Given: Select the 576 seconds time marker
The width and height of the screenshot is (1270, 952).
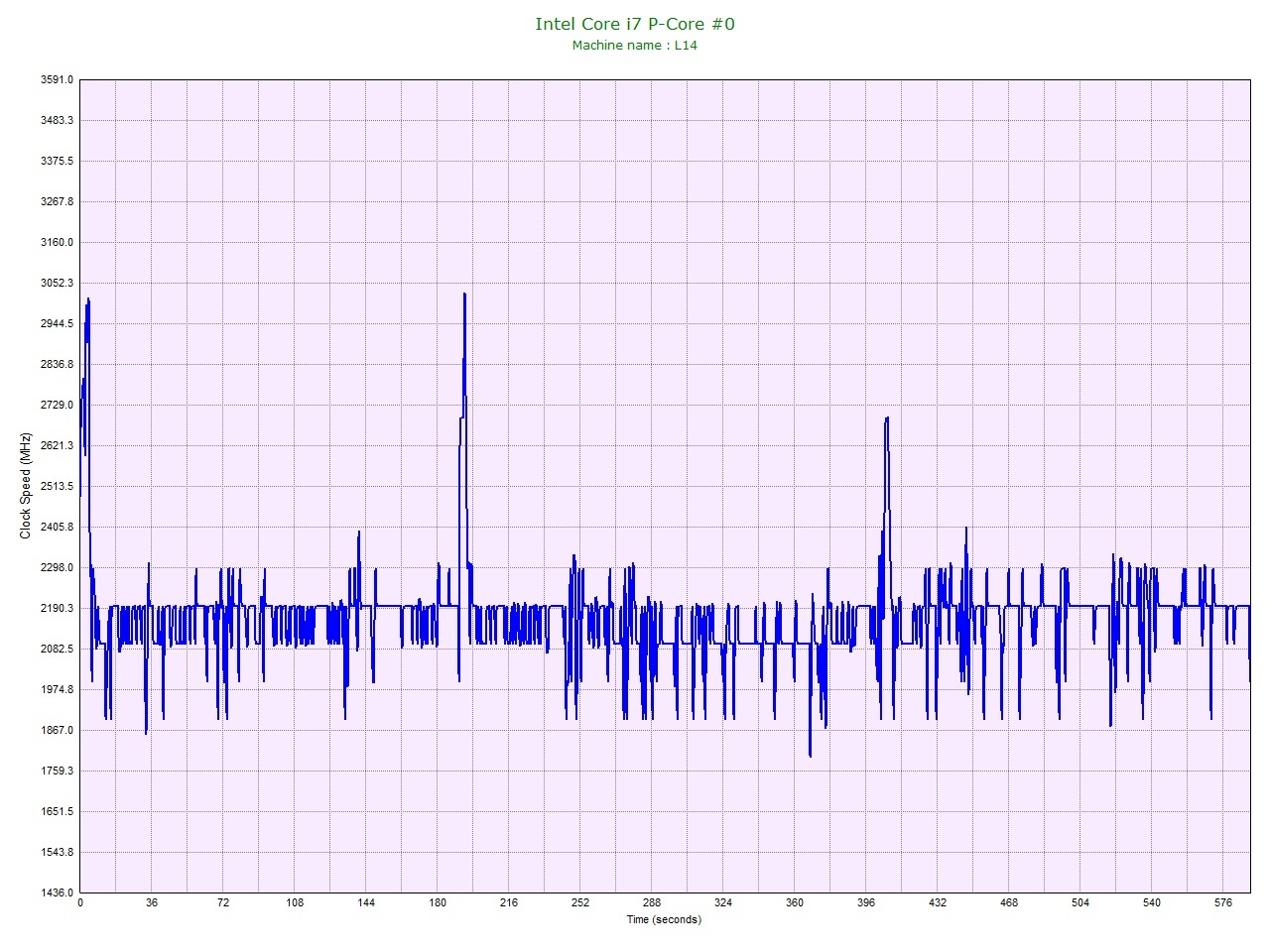Looking at the screenshot, I should pos(1222,903).
